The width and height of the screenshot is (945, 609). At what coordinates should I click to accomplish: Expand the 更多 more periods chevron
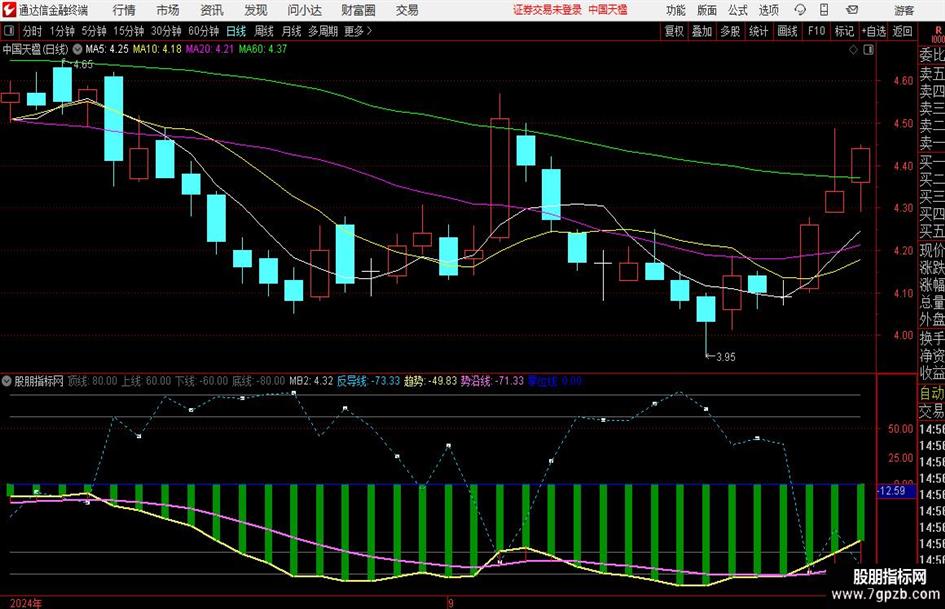(358, 31)
